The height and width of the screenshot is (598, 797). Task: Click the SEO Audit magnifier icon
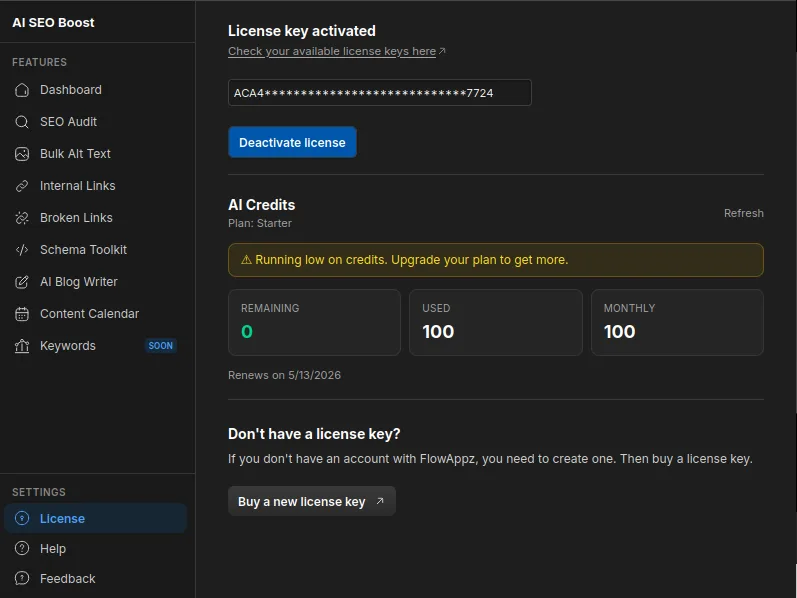click(22, 122)
